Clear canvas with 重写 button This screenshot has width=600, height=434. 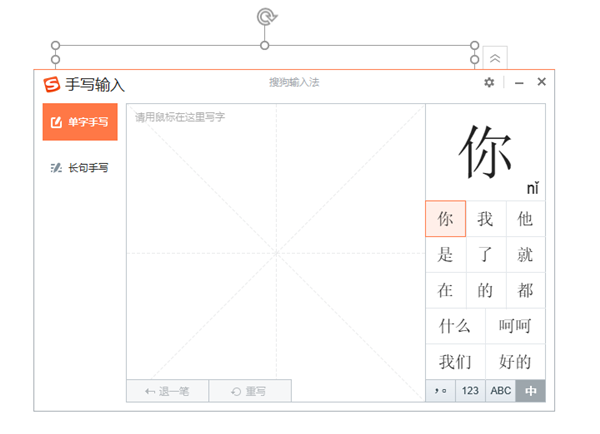pyautogui.click(x=250, y=391)
